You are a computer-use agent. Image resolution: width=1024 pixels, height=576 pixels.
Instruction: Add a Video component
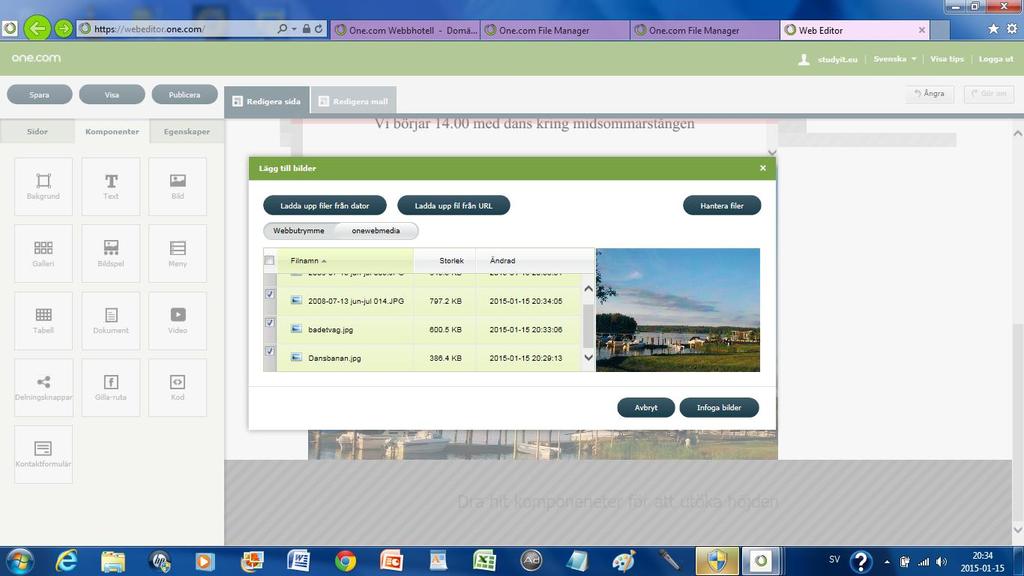(x=178, y=321)
